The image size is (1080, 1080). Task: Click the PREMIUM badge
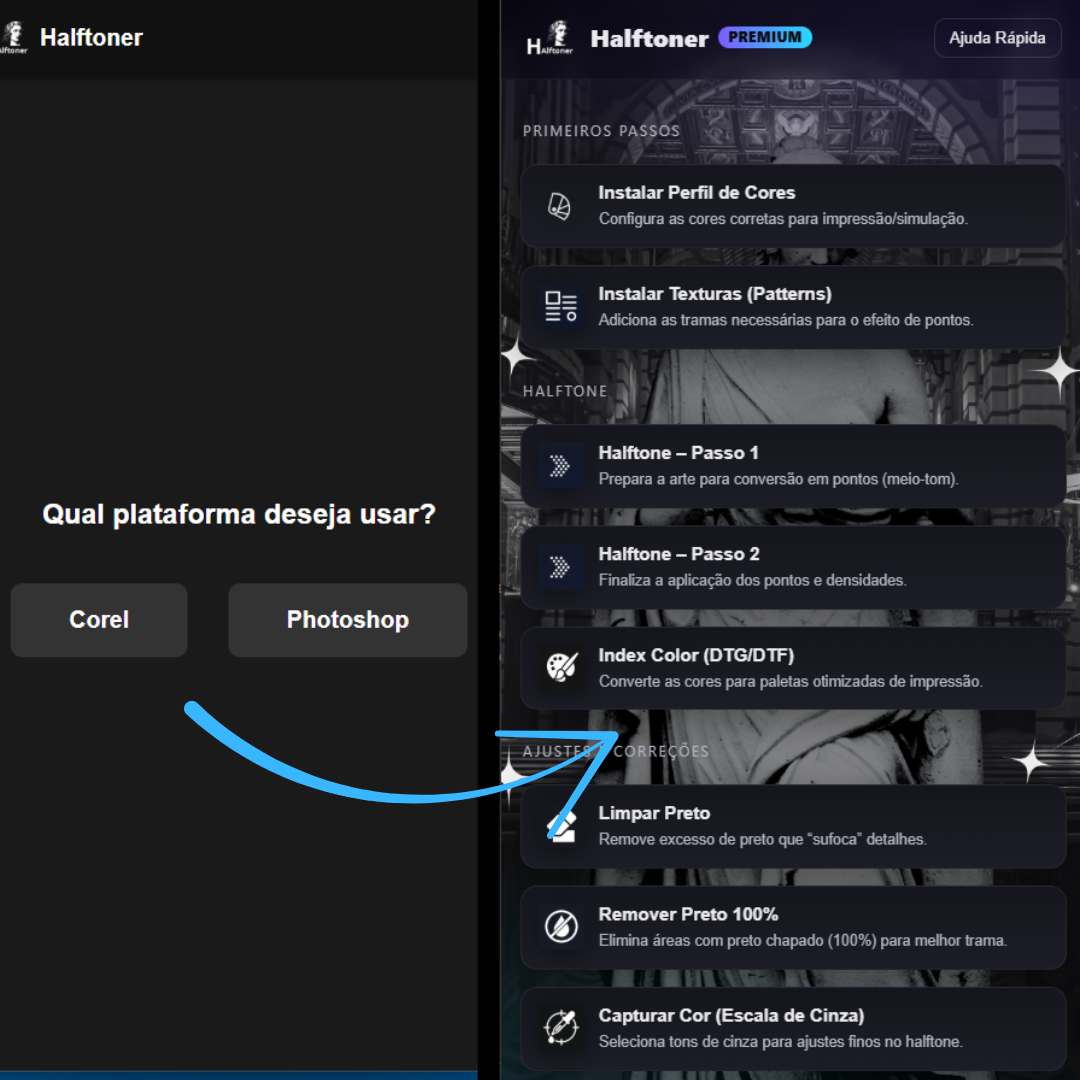tap(765, 37)
